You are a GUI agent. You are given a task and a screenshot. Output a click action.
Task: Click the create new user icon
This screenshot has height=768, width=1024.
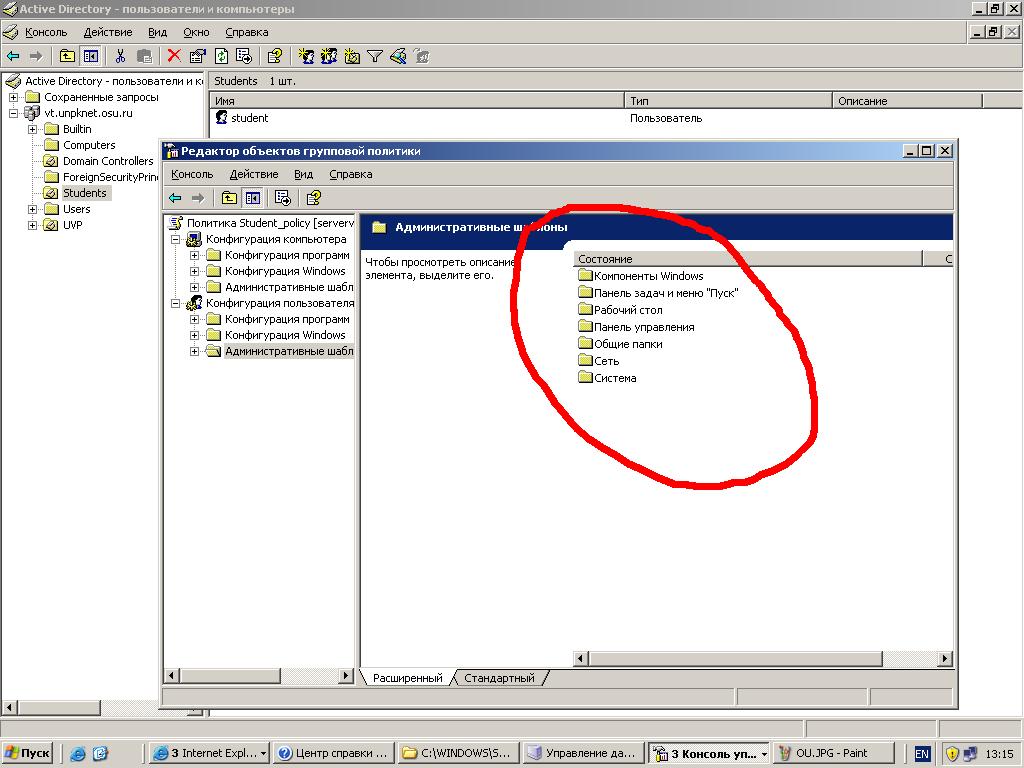tap(307, 57)
